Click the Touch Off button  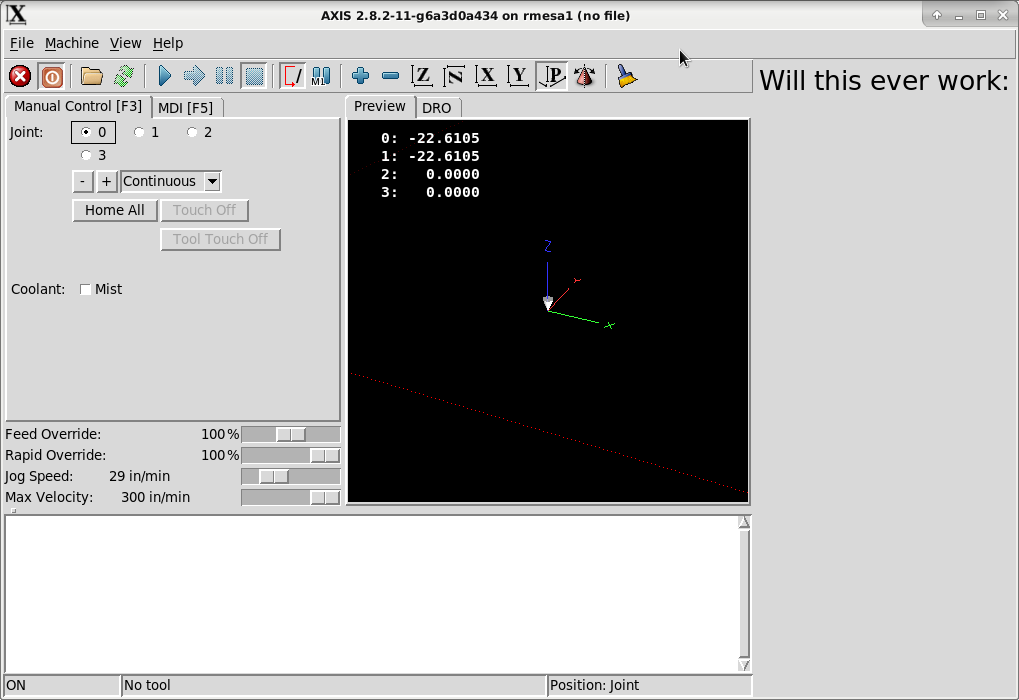point(204,211)
